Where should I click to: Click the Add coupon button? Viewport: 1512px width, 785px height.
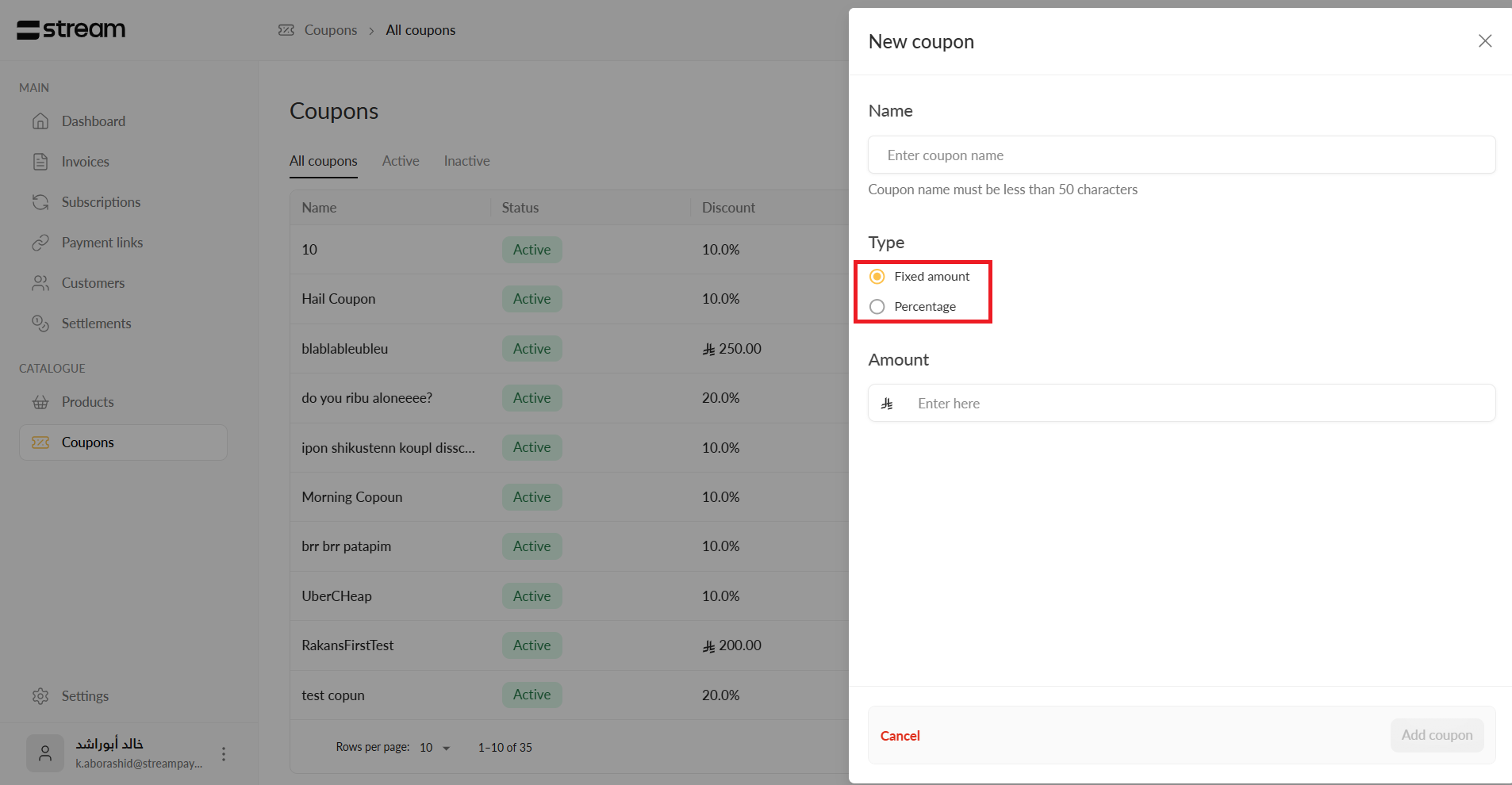[x=1436, y=735]
